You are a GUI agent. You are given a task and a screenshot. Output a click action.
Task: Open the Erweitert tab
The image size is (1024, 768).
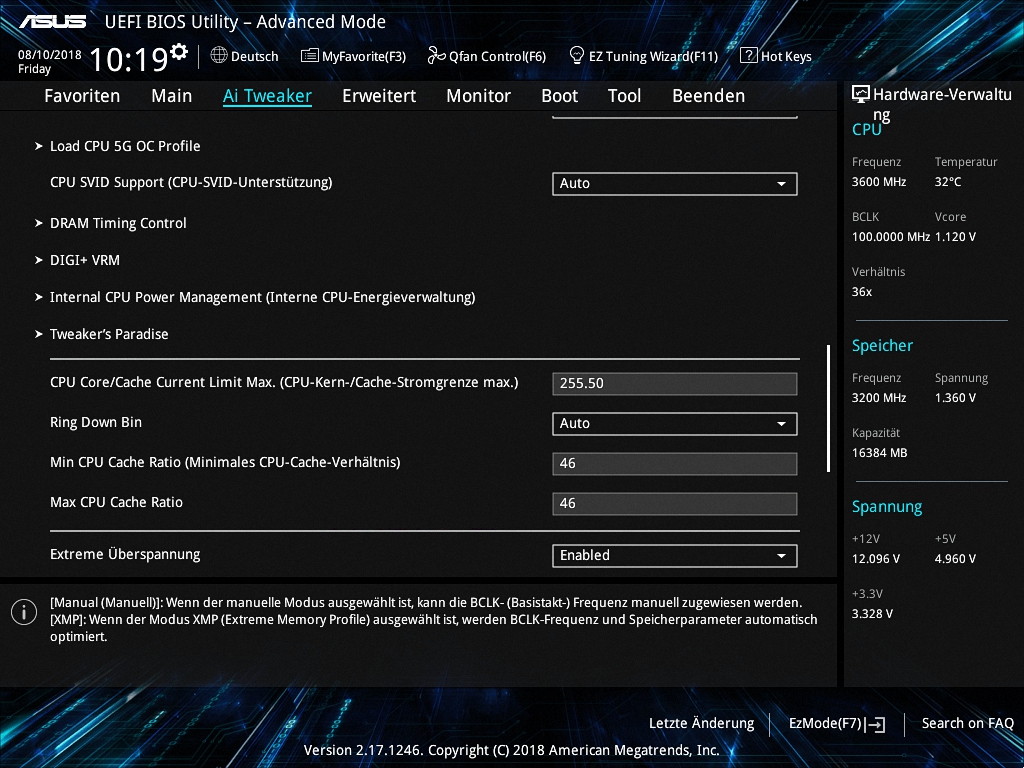tap(379, 96)
